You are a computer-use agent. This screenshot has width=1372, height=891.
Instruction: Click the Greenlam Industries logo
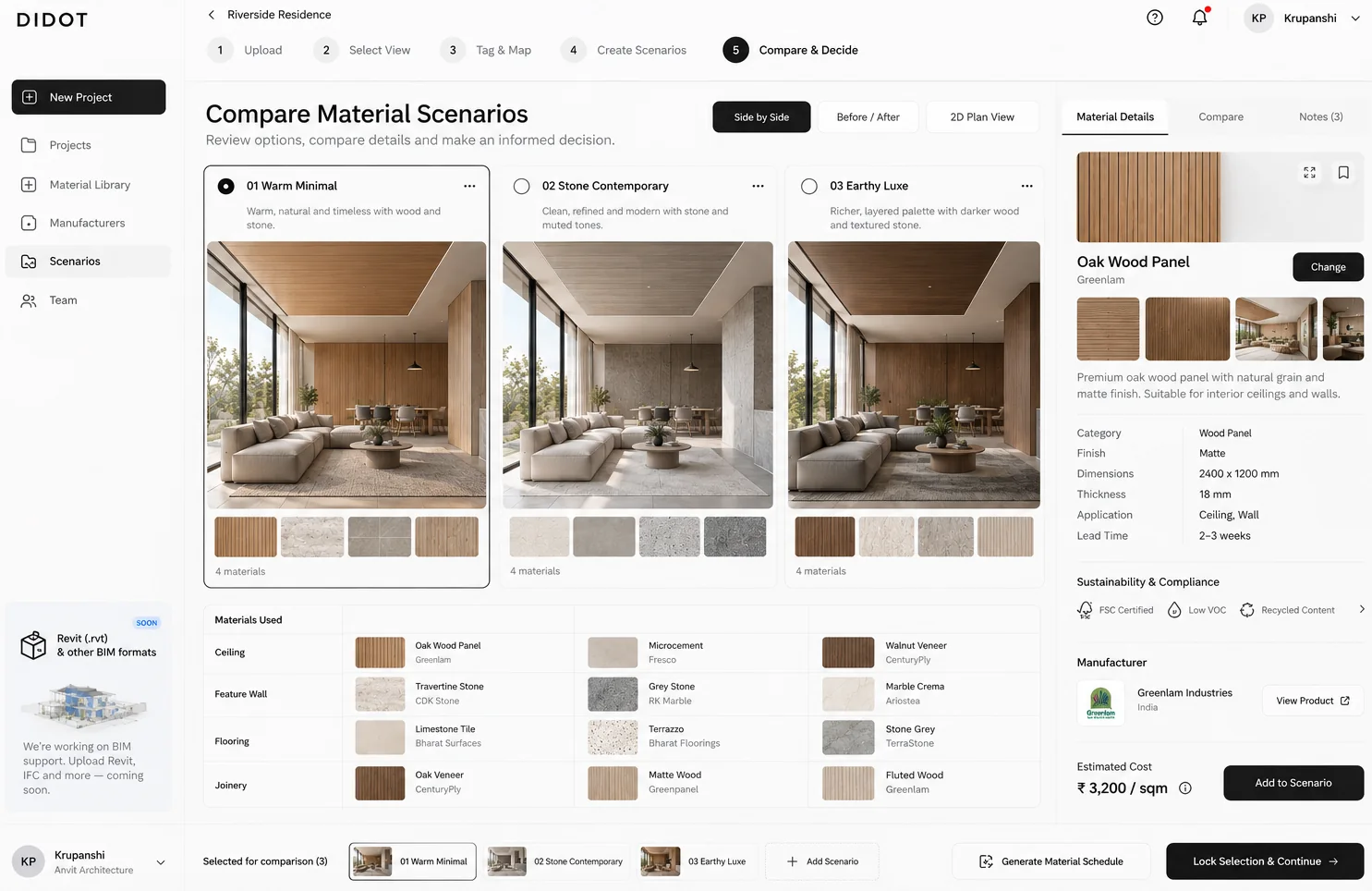(x=1100, y=703)
